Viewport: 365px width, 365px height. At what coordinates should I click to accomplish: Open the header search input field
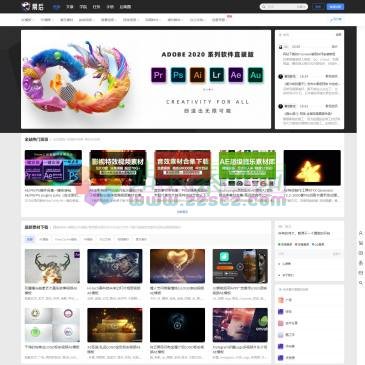coord(284,7)
